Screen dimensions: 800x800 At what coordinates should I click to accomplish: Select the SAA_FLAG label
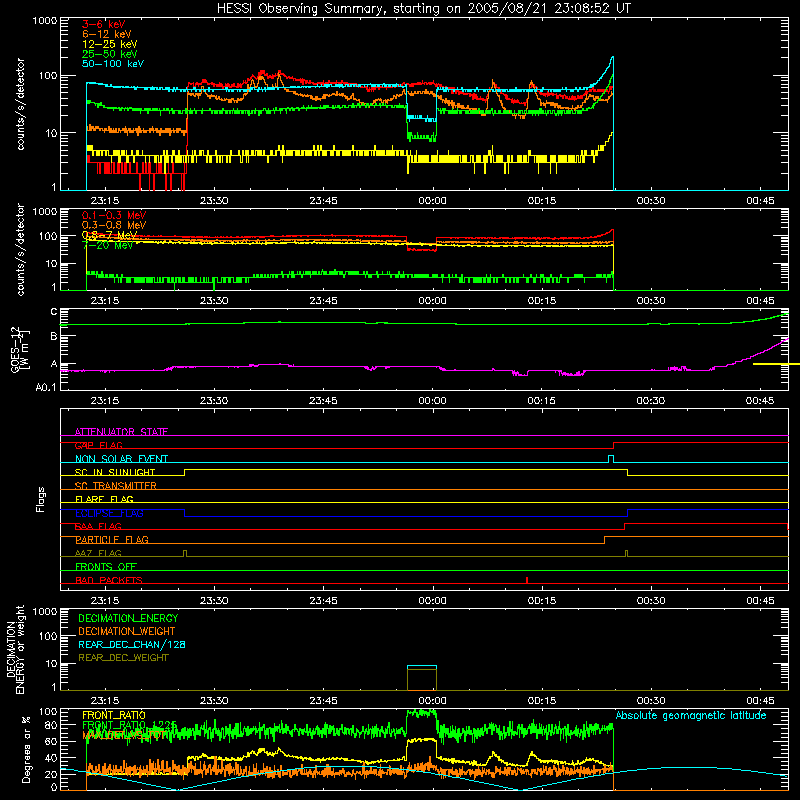pos(98,526)
